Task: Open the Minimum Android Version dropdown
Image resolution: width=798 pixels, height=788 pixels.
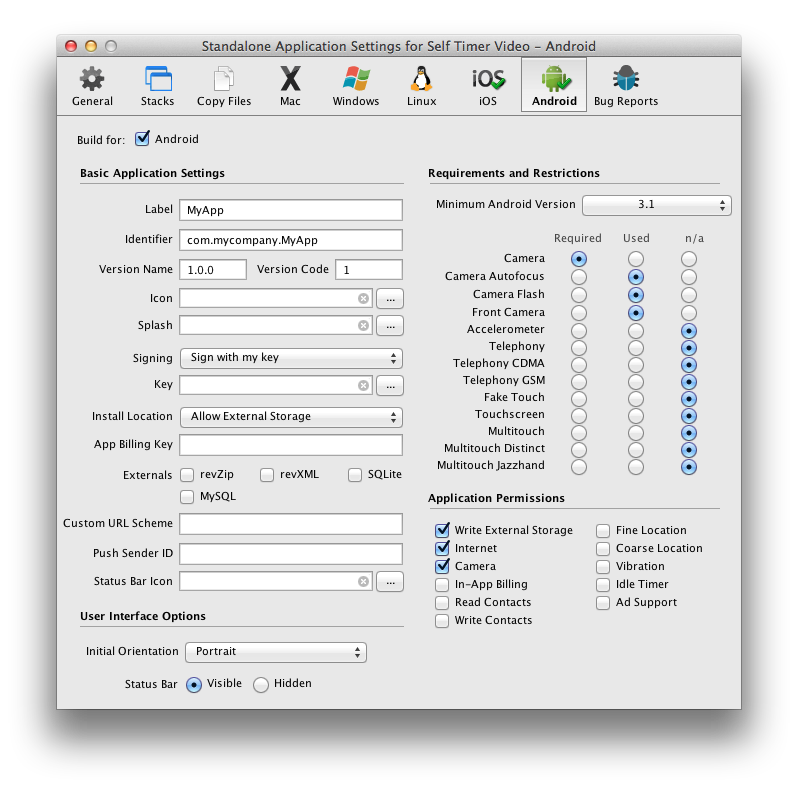Action: pos(656,205)
